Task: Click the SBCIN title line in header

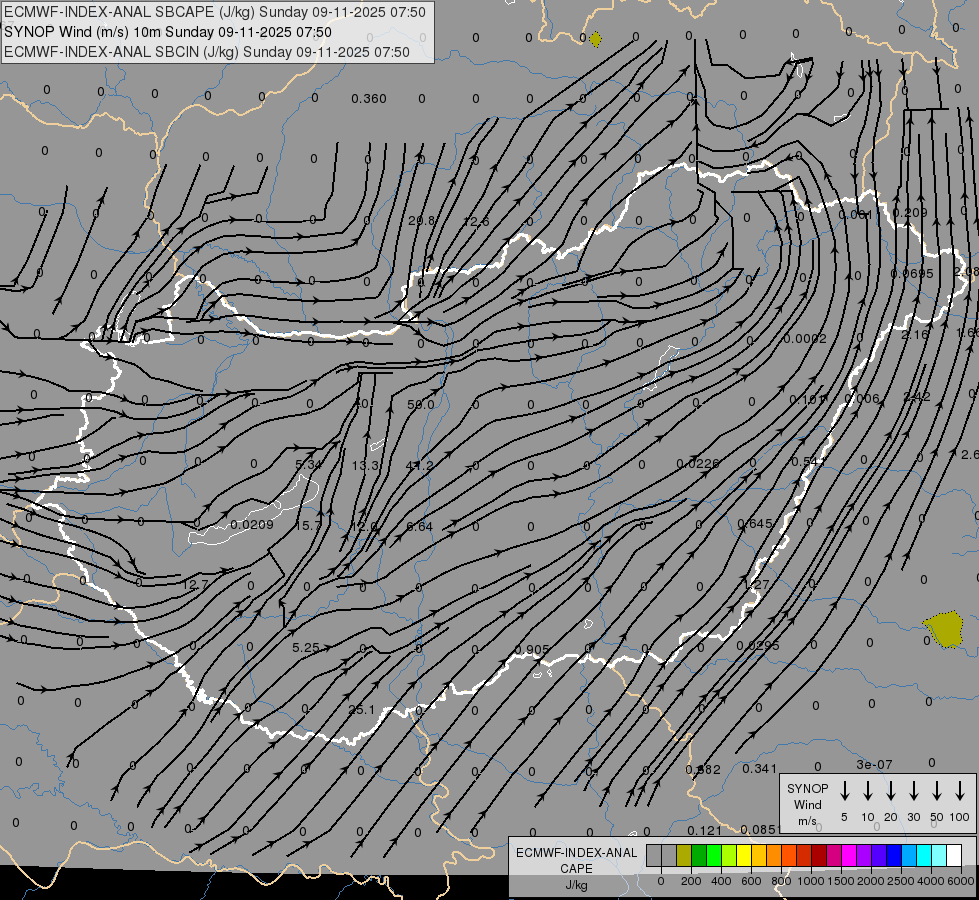Action: pos(207,52)
